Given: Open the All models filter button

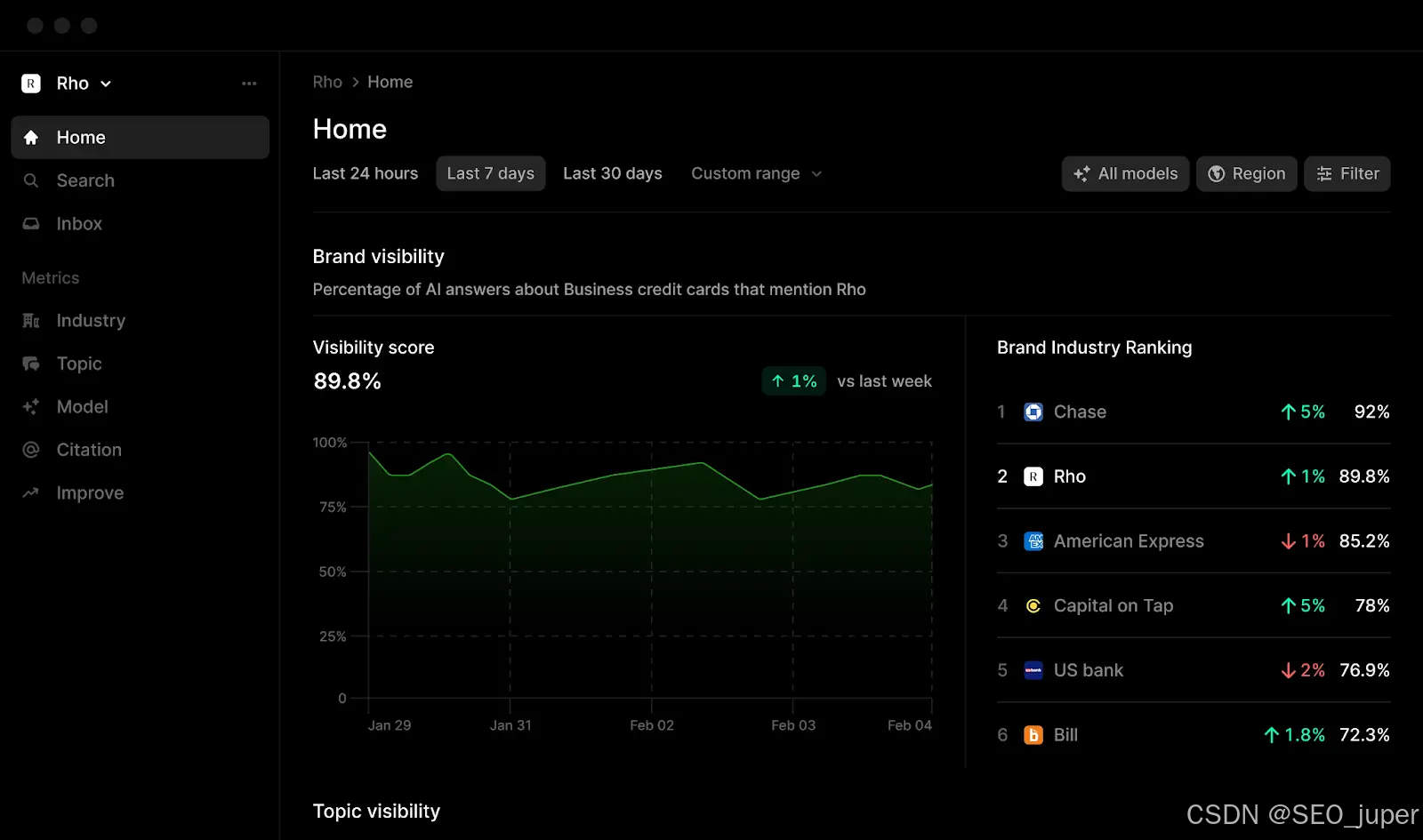Looking at the screenshot, I should tap(1125, 173).
